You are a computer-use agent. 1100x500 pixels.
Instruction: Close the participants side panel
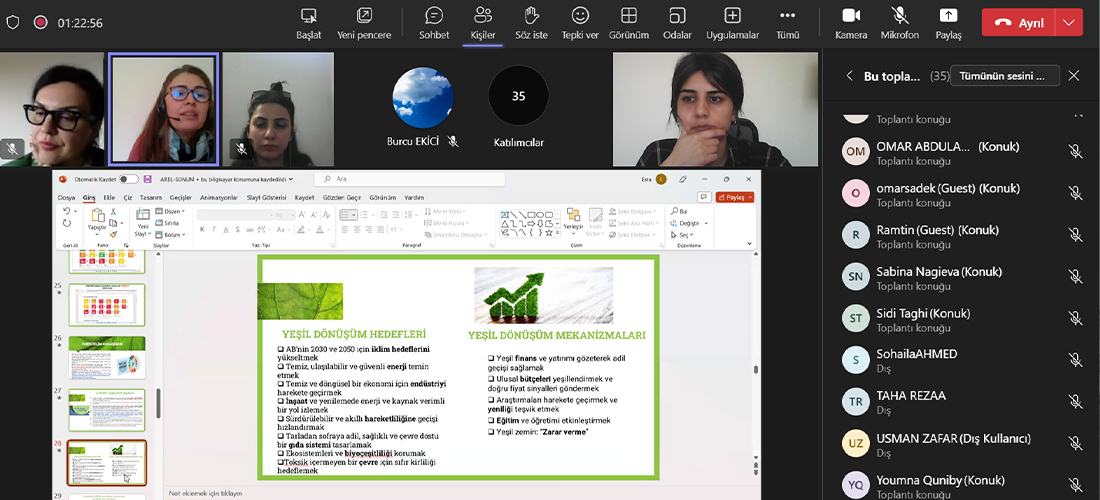1073,76
